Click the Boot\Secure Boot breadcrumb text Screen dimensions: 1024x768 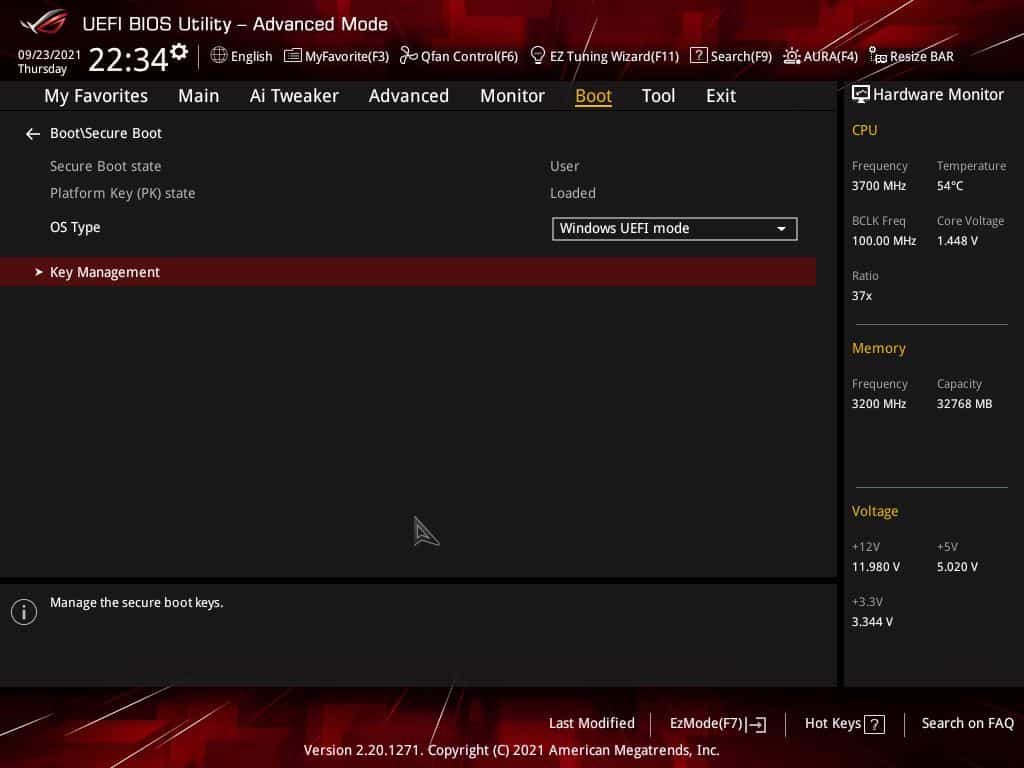click(106, 133)
